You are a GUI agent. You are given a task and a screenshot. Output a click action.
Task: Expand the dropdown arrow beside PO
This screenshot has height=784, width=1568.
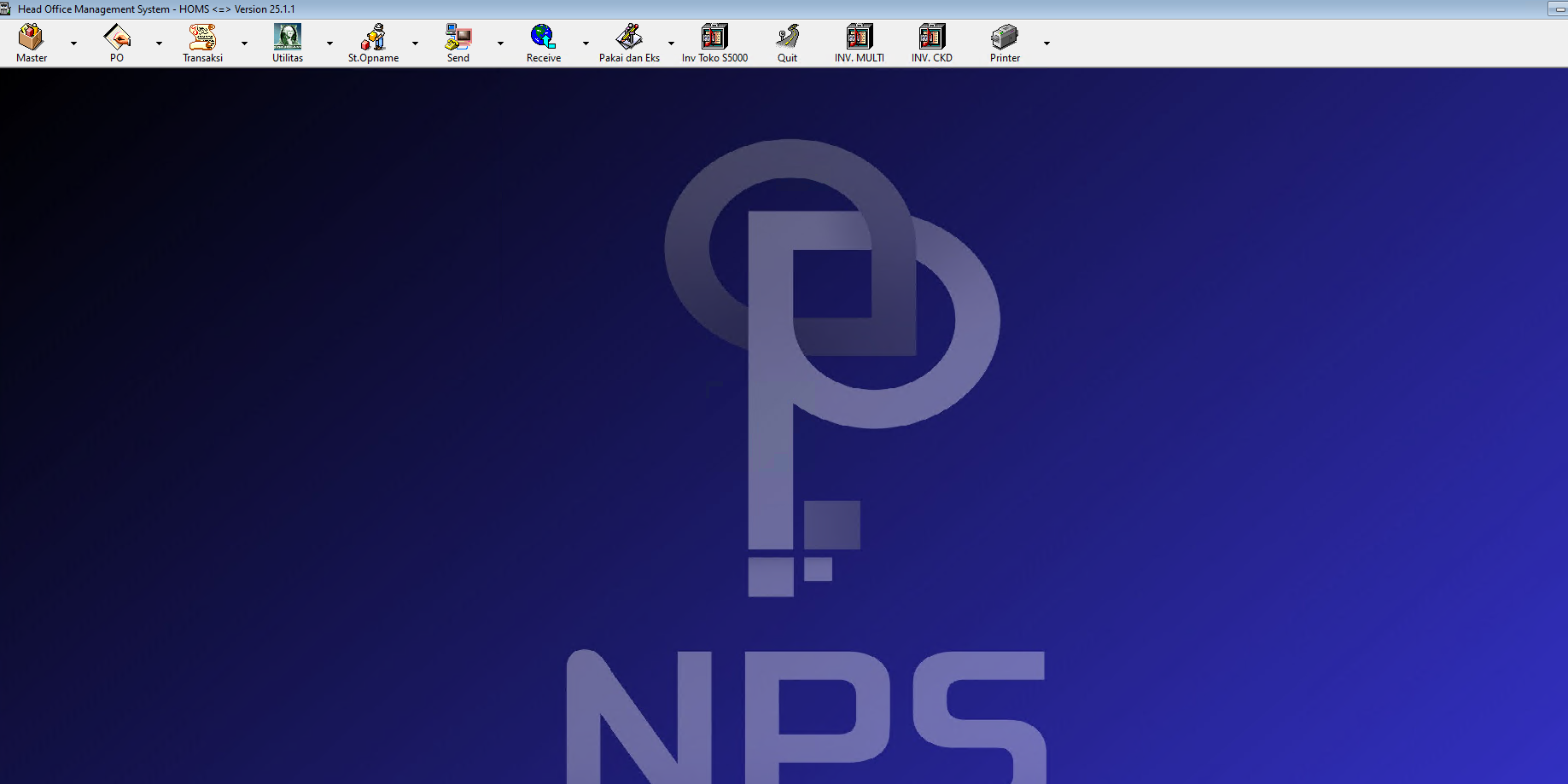pos(159,43)
